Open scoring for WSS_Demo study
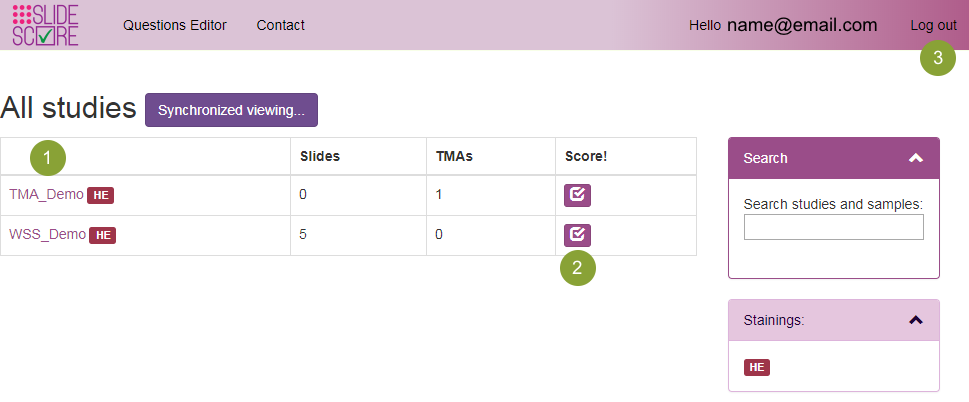The image size is (969, 402). click(577, 235)
